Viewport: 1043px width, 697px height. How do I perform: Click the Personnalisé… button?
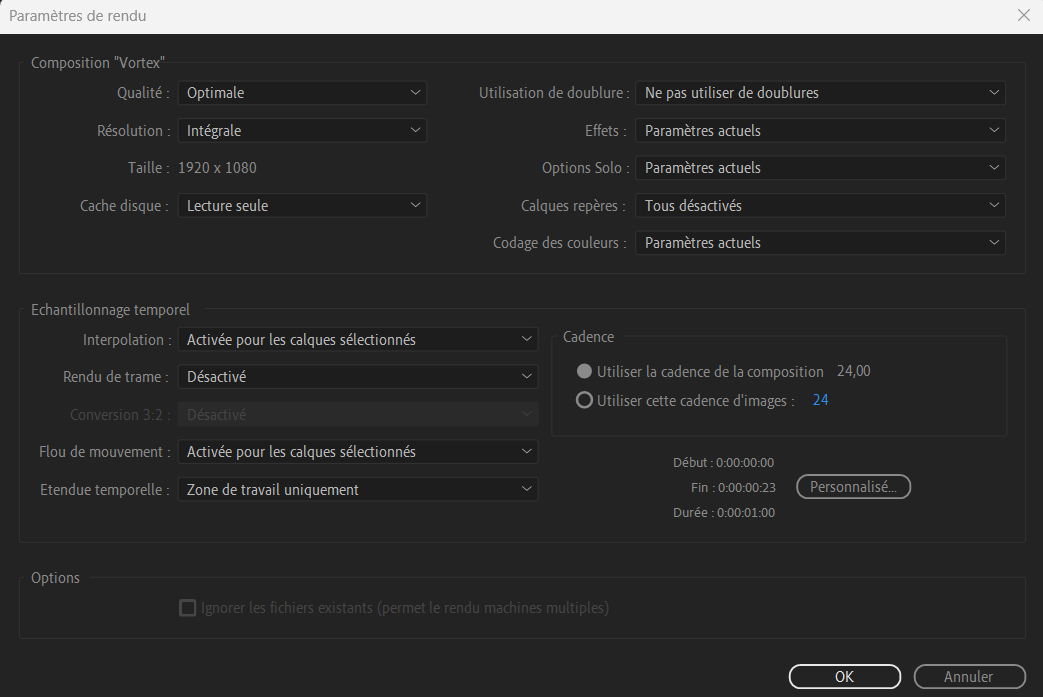point(853,487)
